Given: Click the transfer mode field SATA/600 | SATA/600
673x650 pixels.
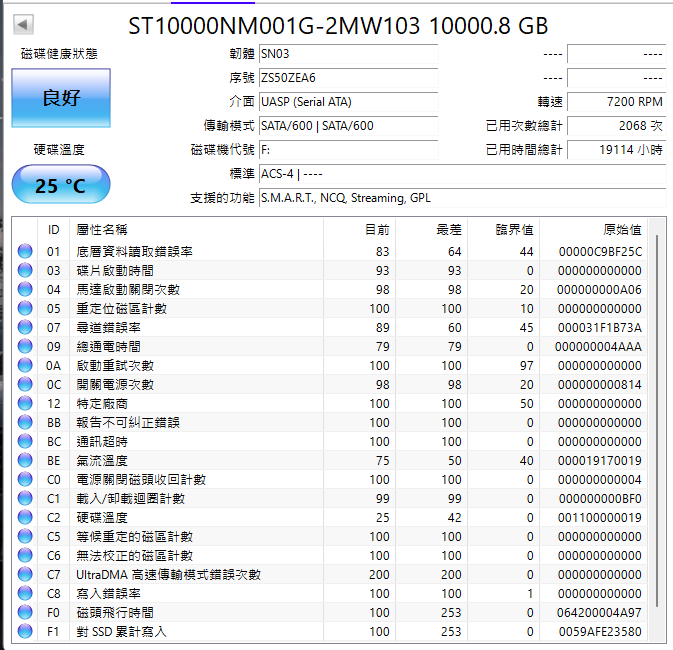Looking at the screenshot, I should tap(349, 126).
